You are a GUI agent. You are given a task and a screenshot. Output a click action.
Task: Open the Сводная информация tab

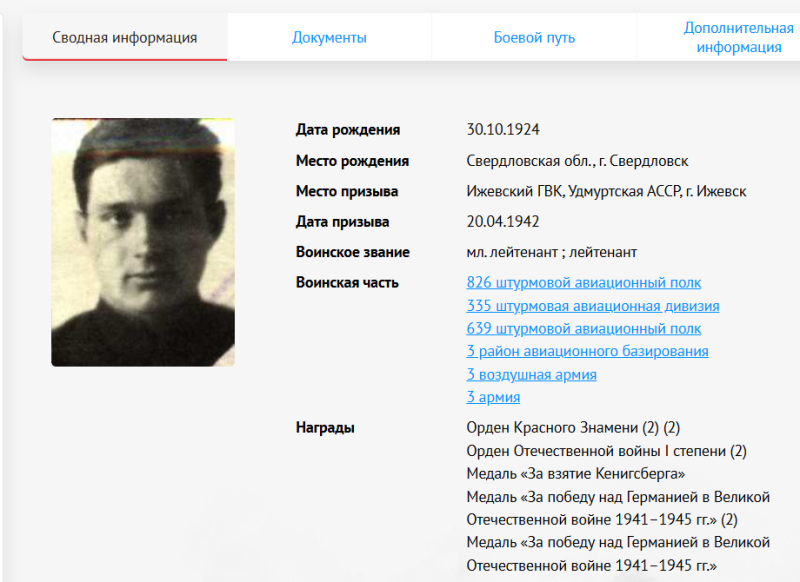click(124, 37)
